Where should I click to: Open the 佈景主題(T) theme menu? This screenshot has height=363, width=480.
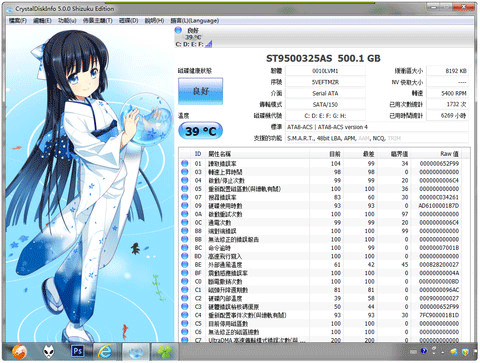[x=97, y=21]
